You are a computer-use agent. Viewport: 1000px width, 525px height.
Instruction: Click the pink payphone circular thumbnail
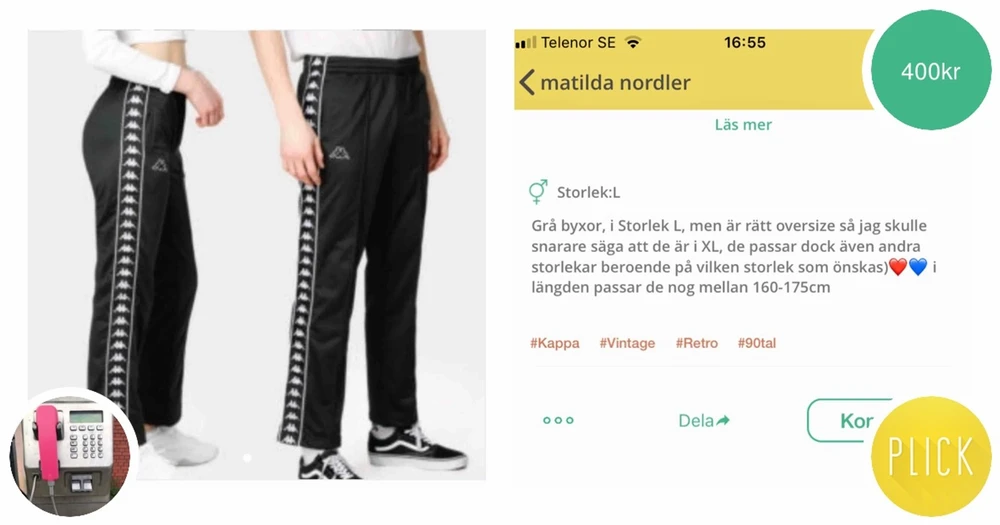(x=73, y=452)
